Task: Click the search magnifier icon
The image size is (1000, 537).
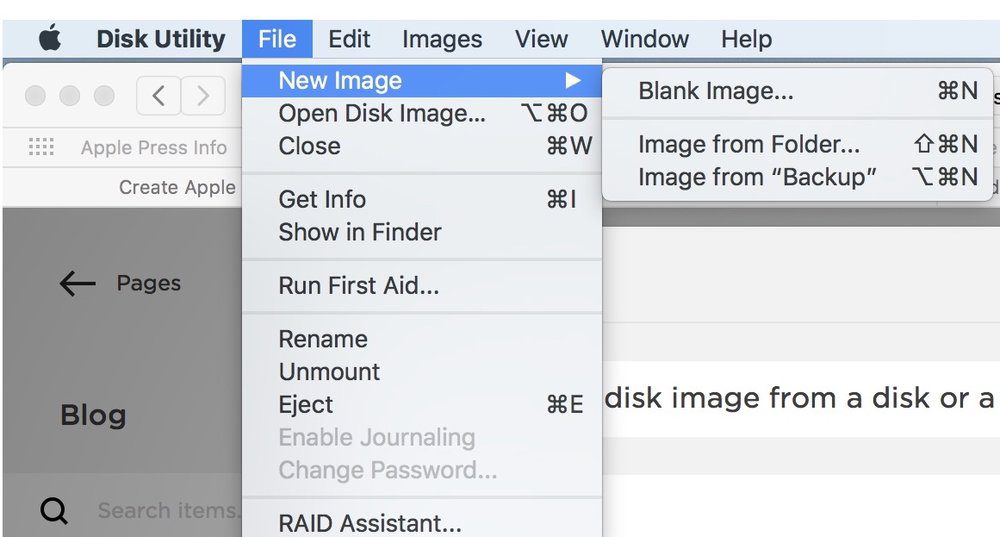Action: click(x=54, y=511)
